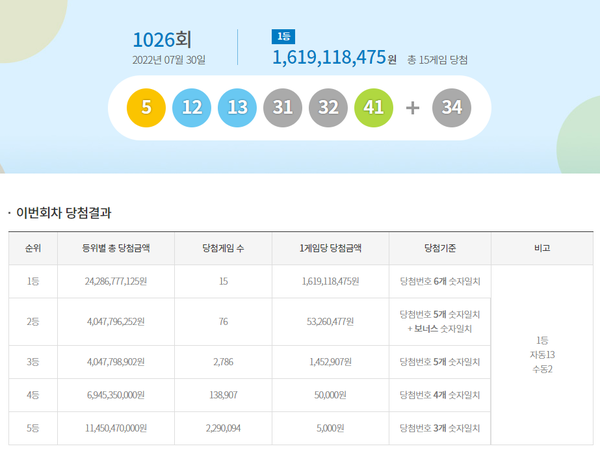Viewport: 600px width, 453px height.
Task: Click the 2등 rank cell
Action: [x=33, y=322]
